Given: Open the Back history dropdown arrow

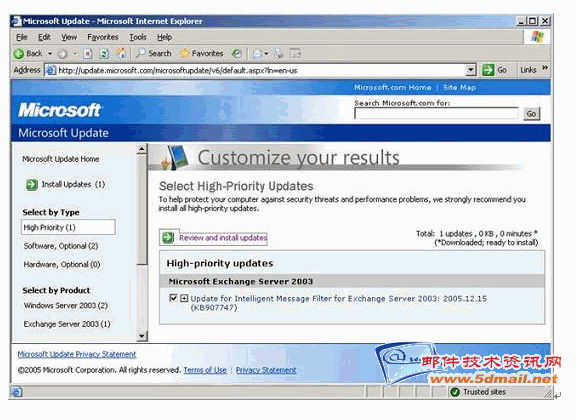Looking at the screenshot, I should [50, 54].
